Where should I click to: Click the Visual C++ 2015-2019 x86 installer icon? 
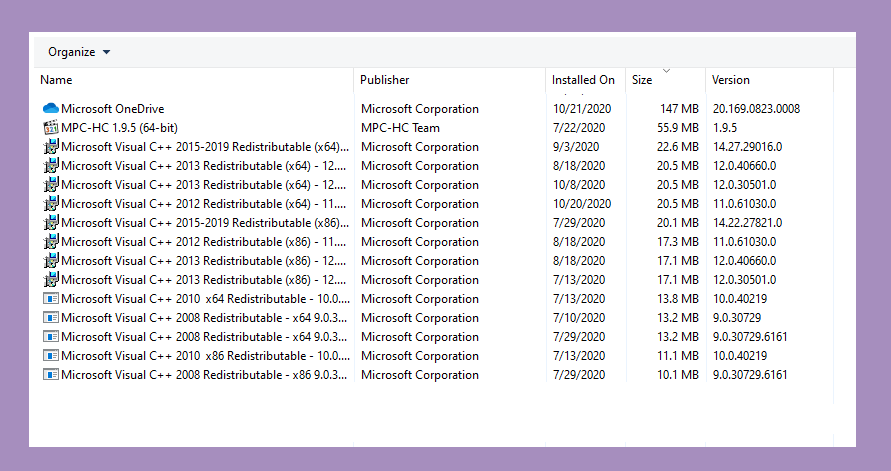coord(51,223)
